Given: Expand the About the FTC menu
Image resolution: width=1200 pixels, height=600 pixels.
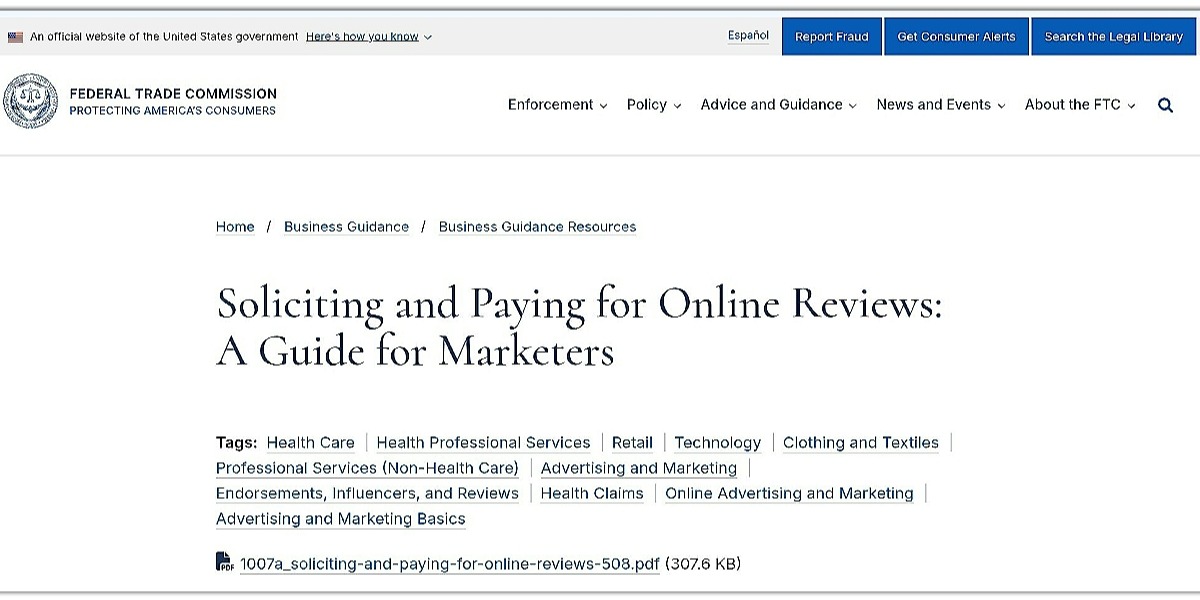Looking at the screenshot, I should click(1079, 105).
